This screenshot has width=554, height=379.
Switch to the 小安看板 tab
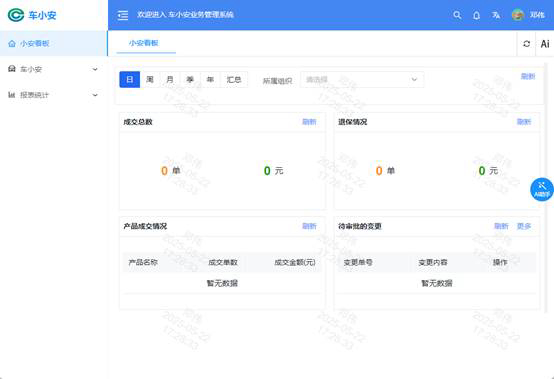pyautogui.click(x=143, y=43)
